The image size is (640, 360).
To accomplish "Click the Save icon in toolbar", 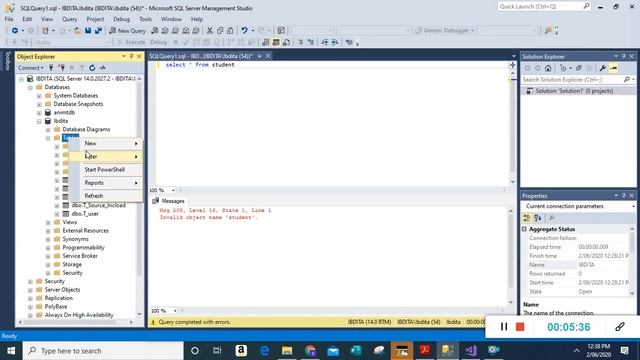I will (88, 31).
